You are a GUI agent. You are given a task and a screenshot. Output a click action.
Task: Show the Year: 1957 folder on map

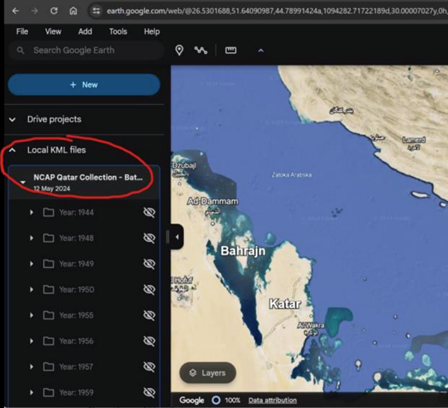pyautogui.click(x=149, y=367)
